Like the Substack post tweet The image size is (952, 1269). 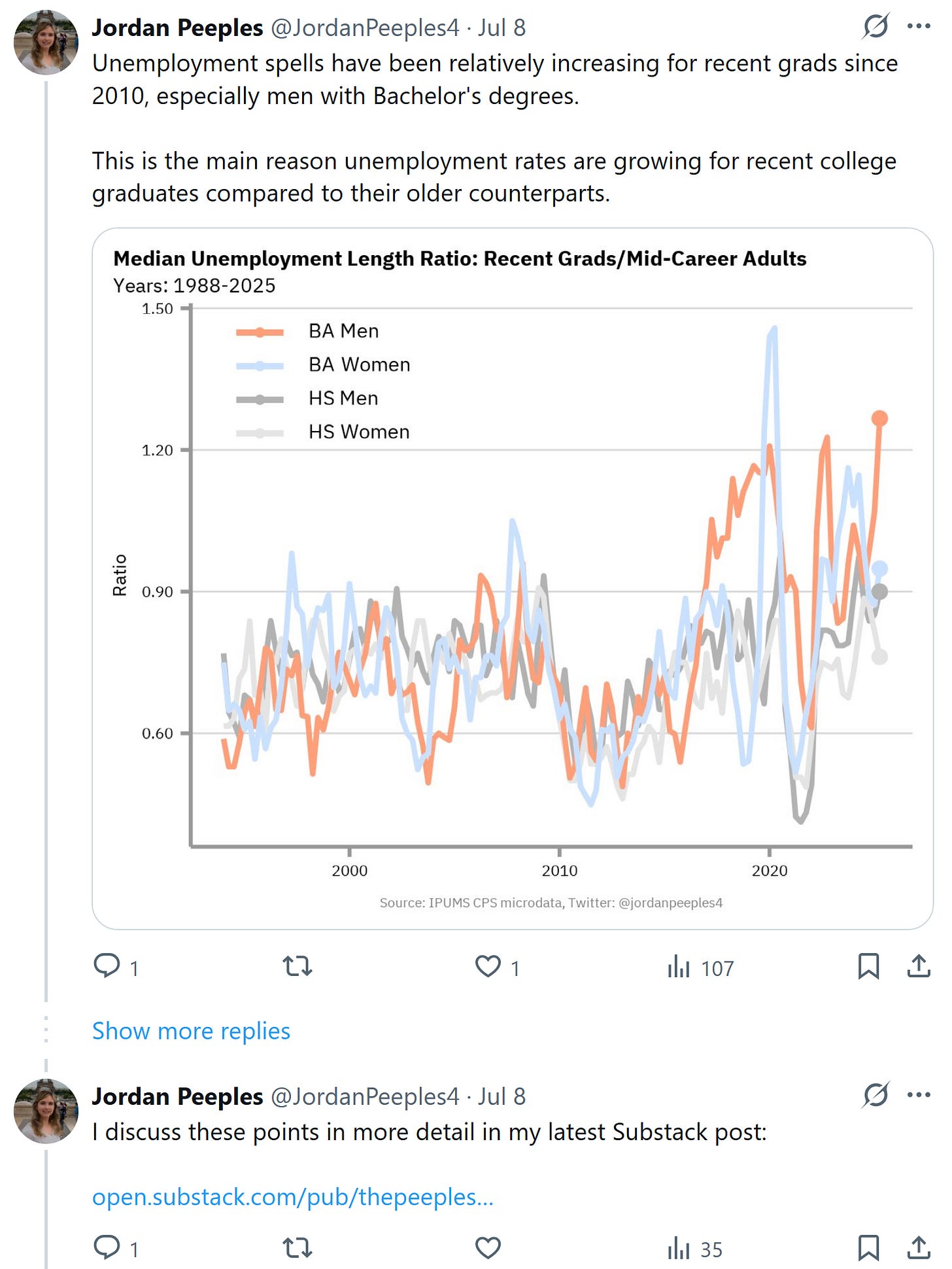click(488, 1248)
